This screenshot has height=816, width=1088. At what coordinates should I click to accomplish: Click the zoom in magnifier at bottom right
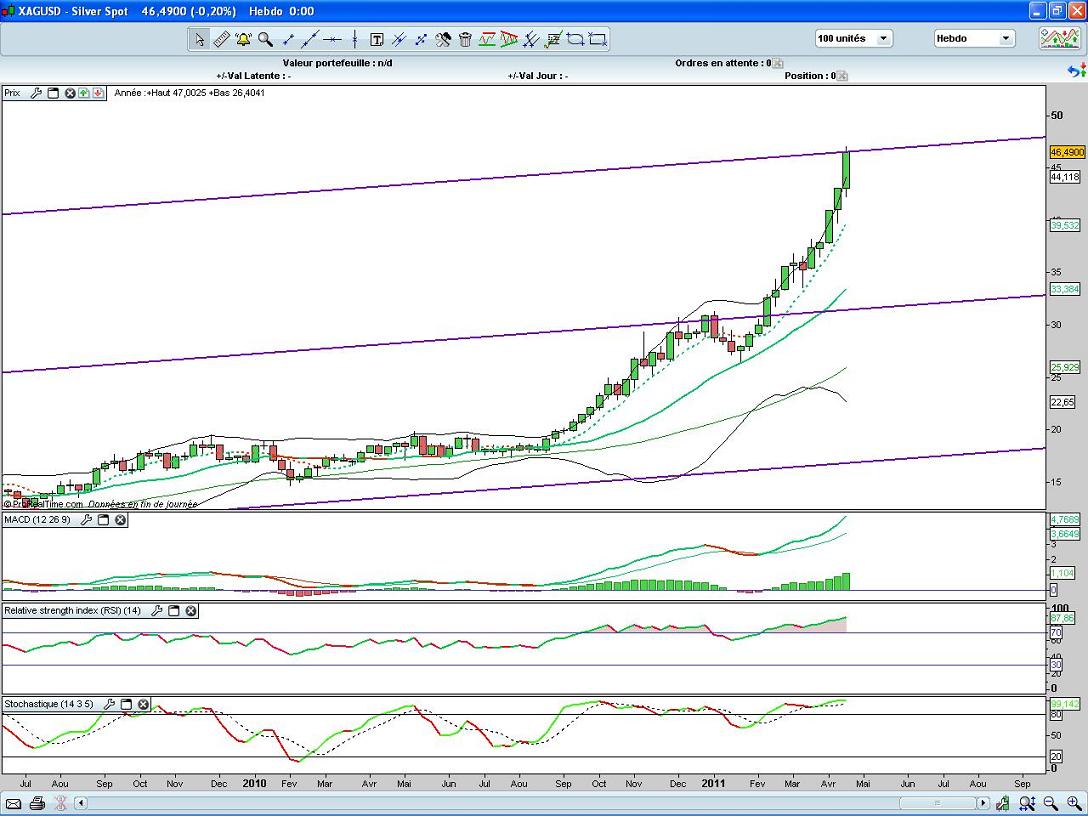(1073, 803)
